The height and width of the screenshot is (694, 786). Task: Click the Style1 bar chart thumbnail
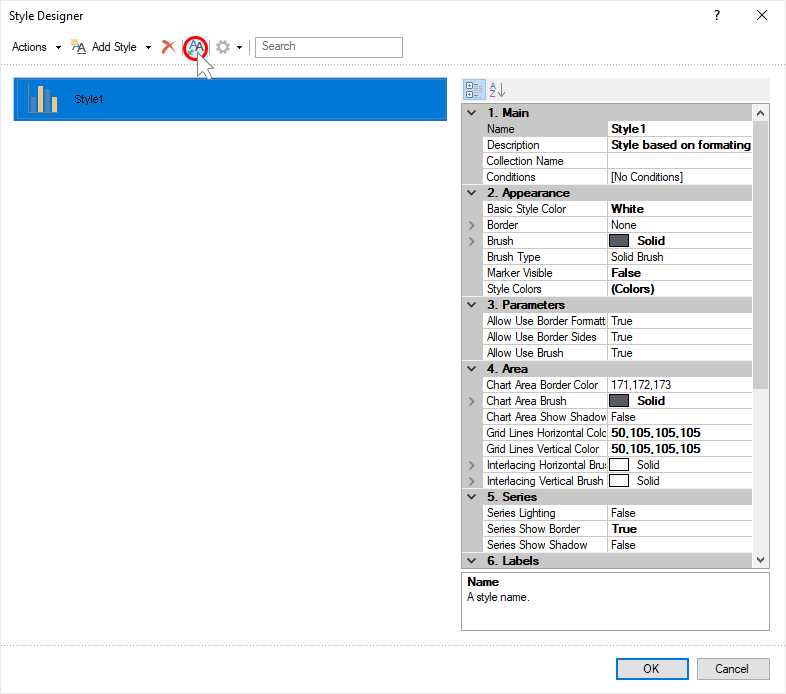coord(42,99)
